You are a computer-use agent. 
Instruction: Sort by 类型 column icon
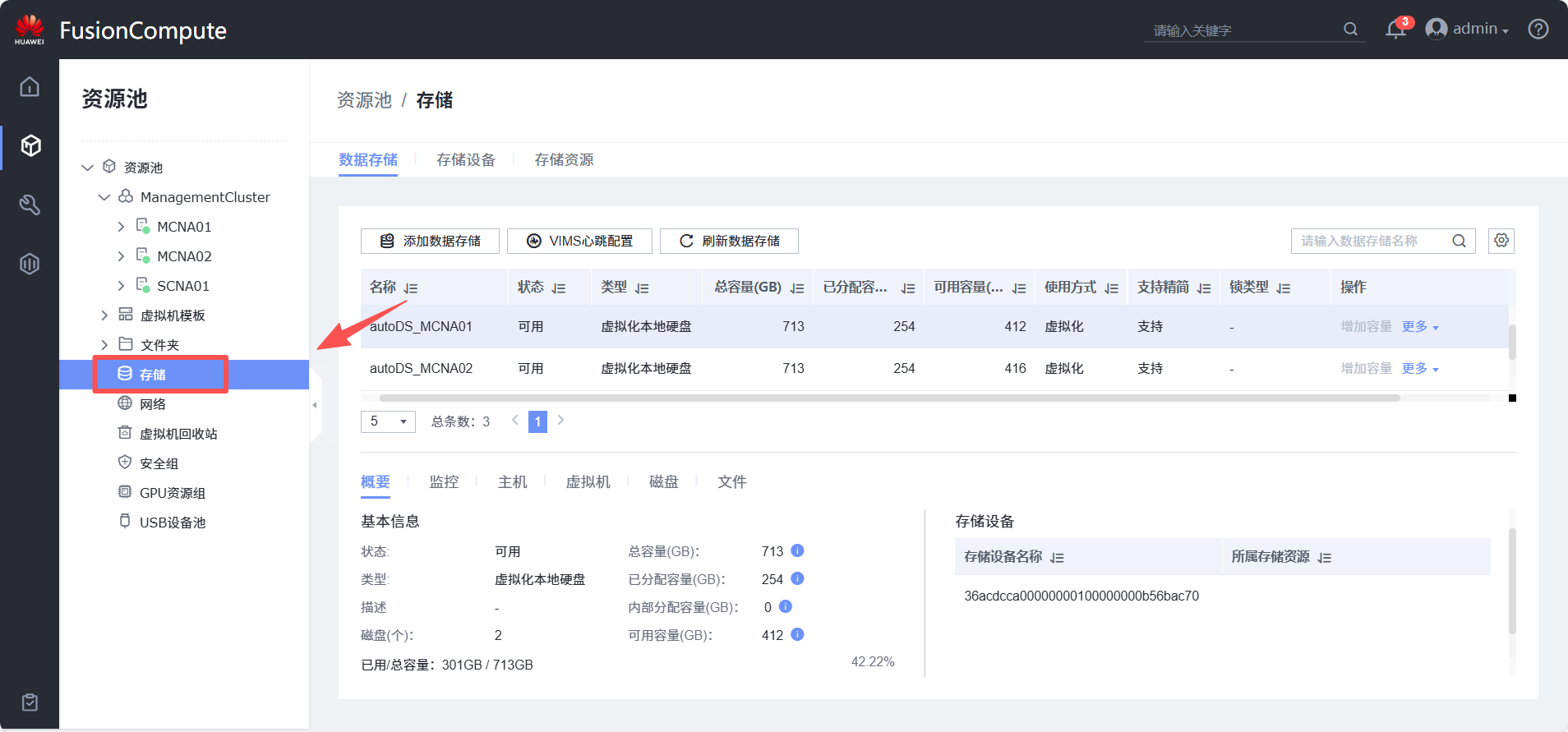(642, 288)
